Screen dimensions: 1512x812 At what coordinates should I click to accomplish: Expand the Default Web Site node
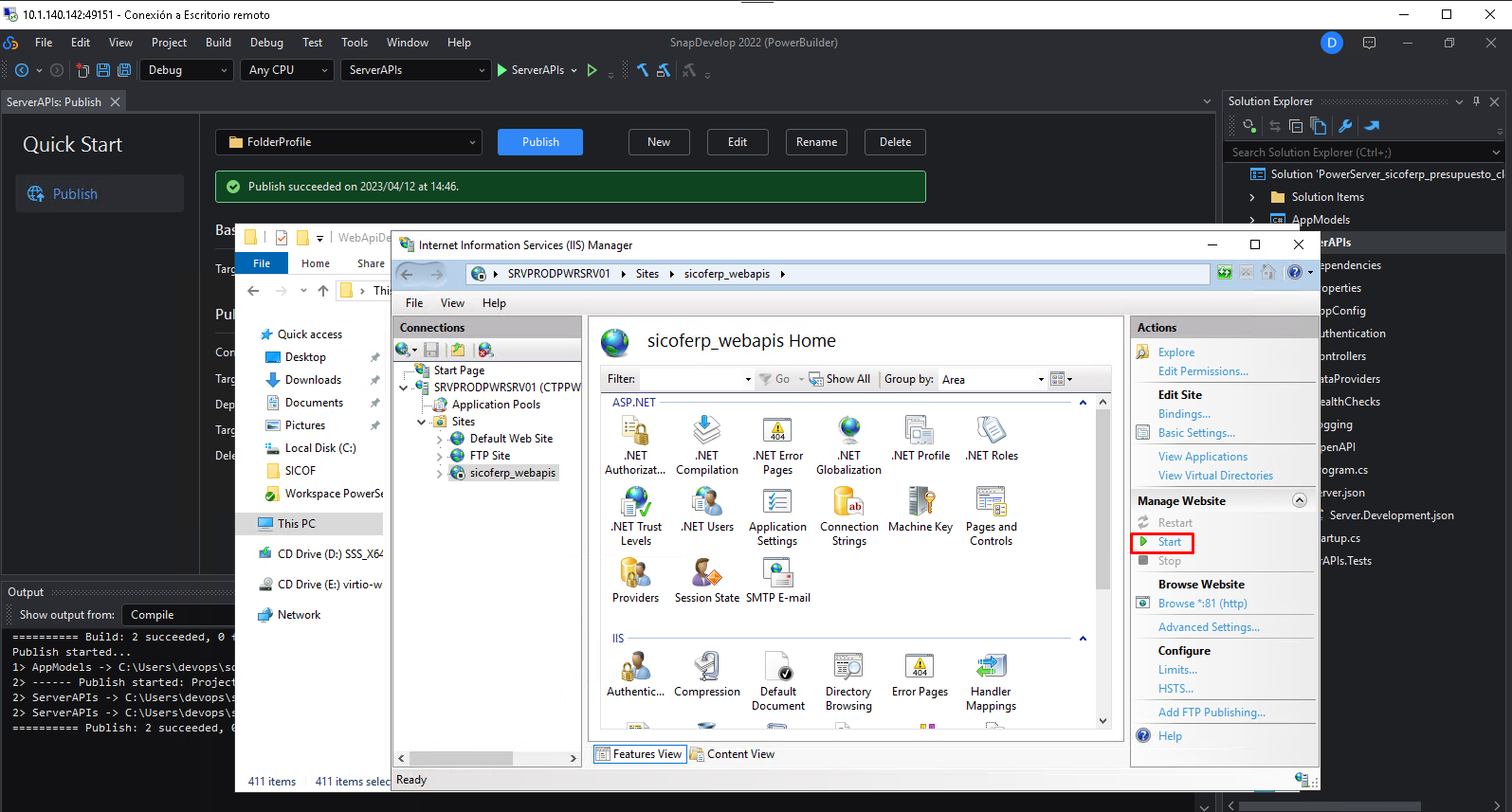(439, 439)
